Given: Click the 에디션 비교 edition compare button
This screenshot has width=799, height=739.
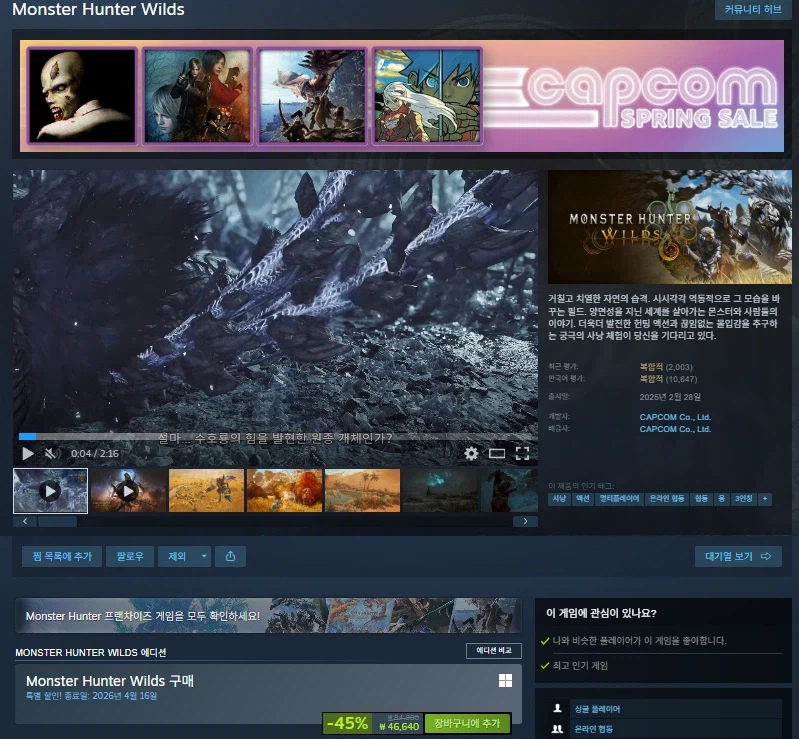Looking at the screenshot, I should tap(494, 651).
